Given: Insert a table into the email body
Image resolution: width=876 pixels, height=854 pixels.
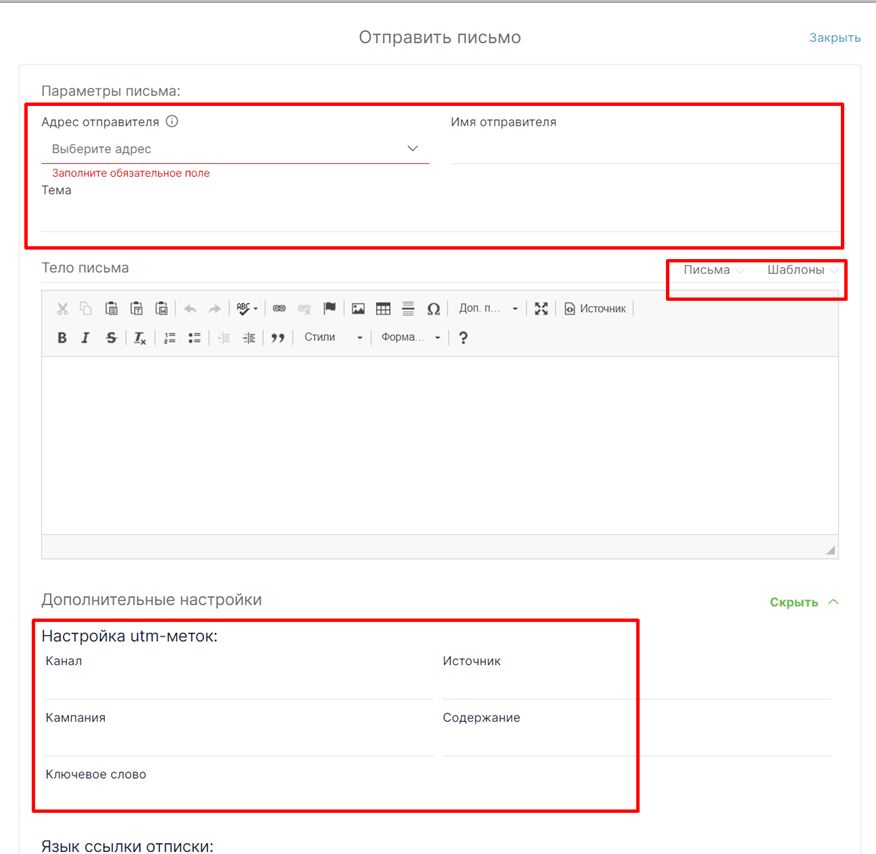Looking at the screenshot, I should click(x=383, y=309).
